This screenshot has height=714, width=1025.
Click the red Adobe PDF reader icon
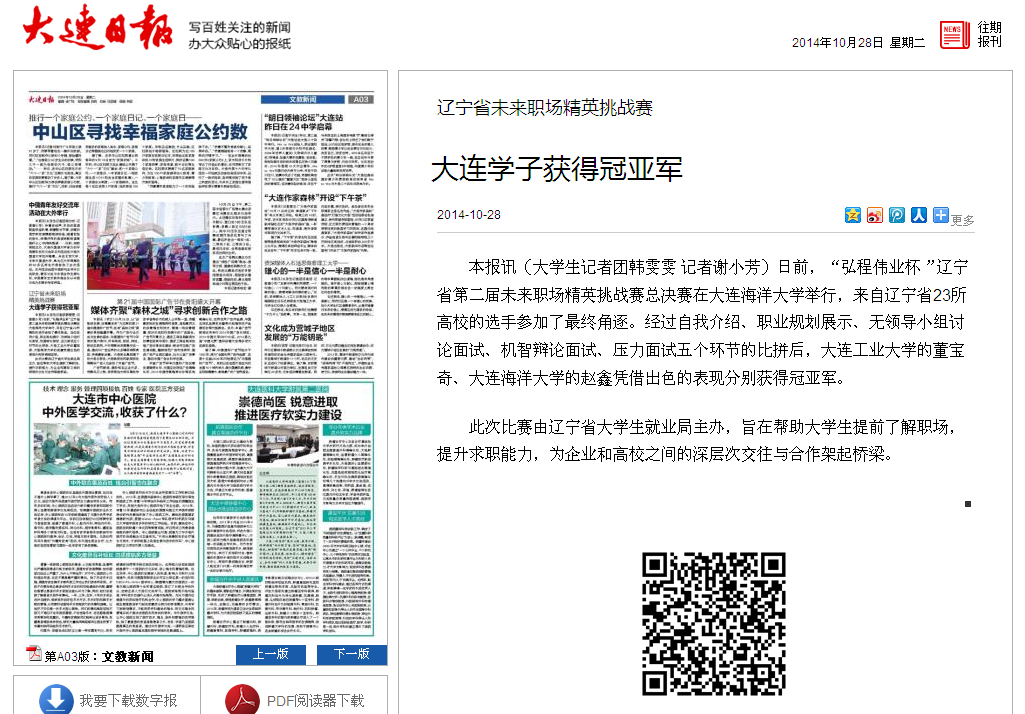242,700
